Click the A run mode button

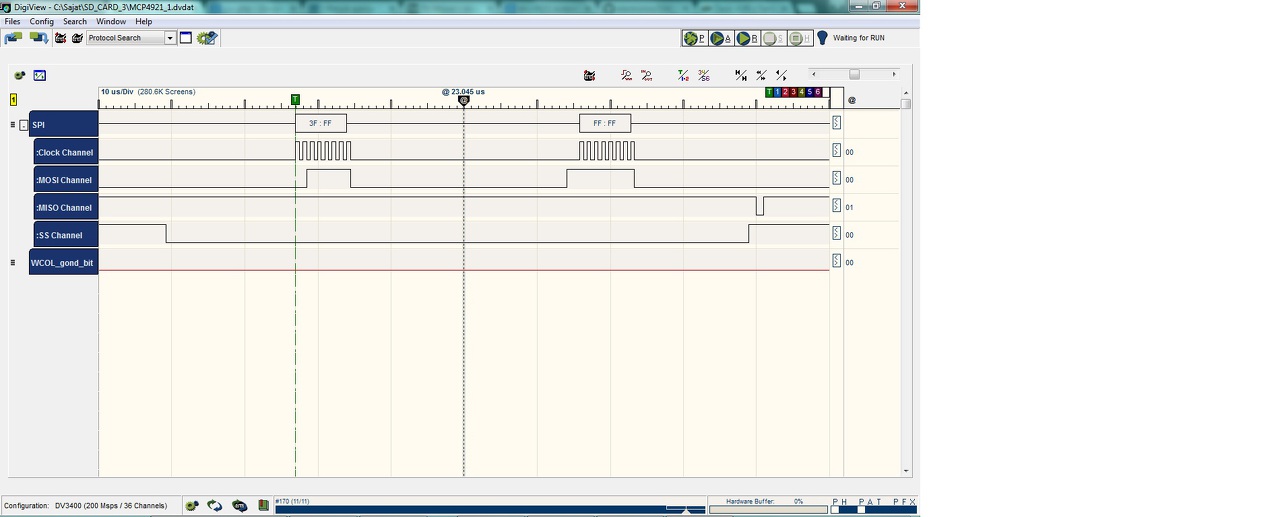(721, 38)
